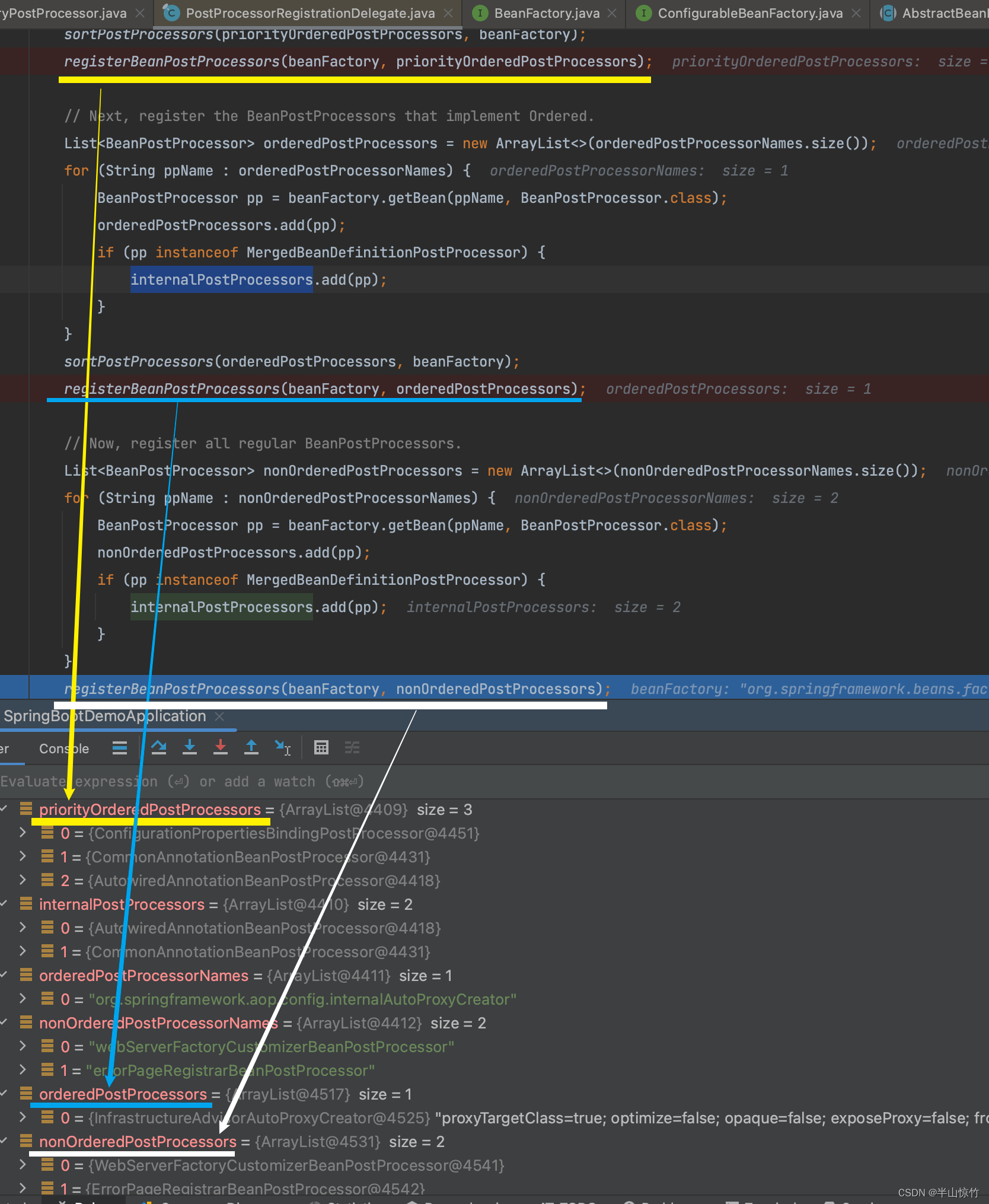Select priorityOrderedPostProcessors variable row

[494, 810]
